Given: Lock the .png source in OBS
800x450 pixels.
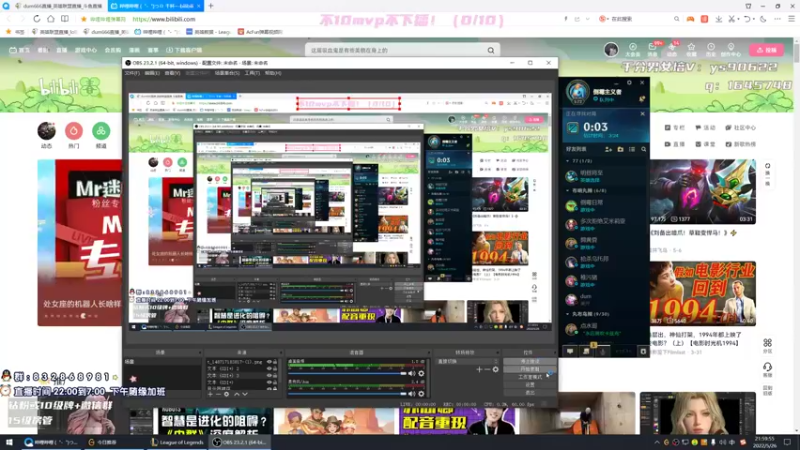Looking at the screenshot, I should (x=275, y=362).
